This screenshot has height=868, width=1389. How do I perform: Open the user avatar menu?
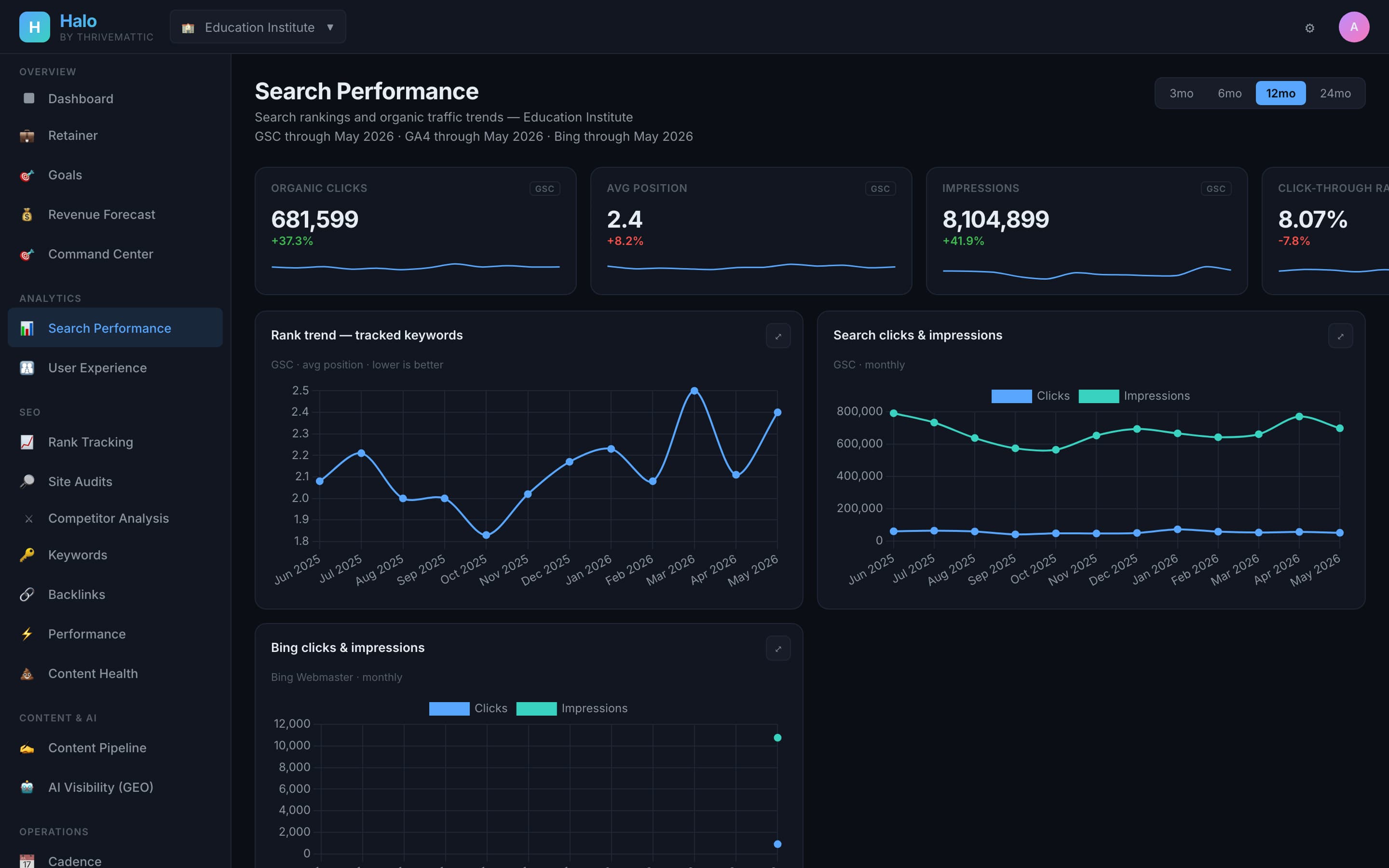point(1353,27)
